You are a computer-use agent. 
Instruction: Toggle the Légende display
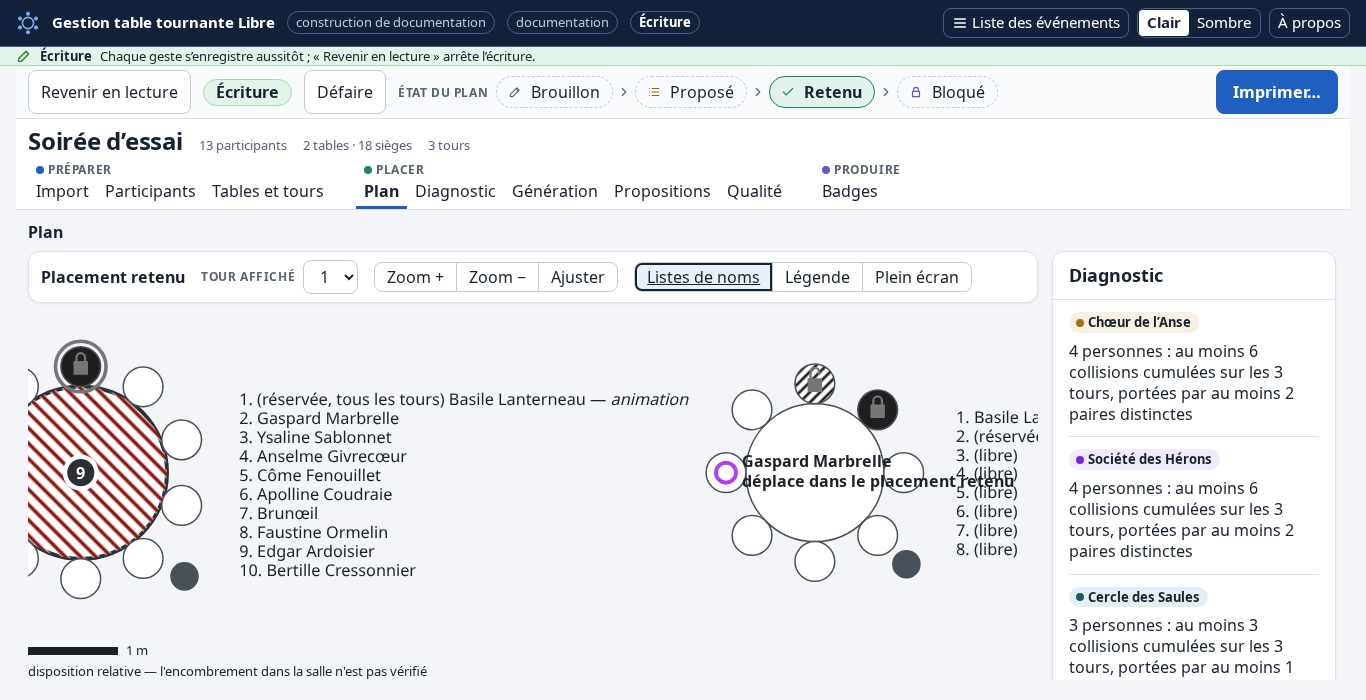click(817, 277)
